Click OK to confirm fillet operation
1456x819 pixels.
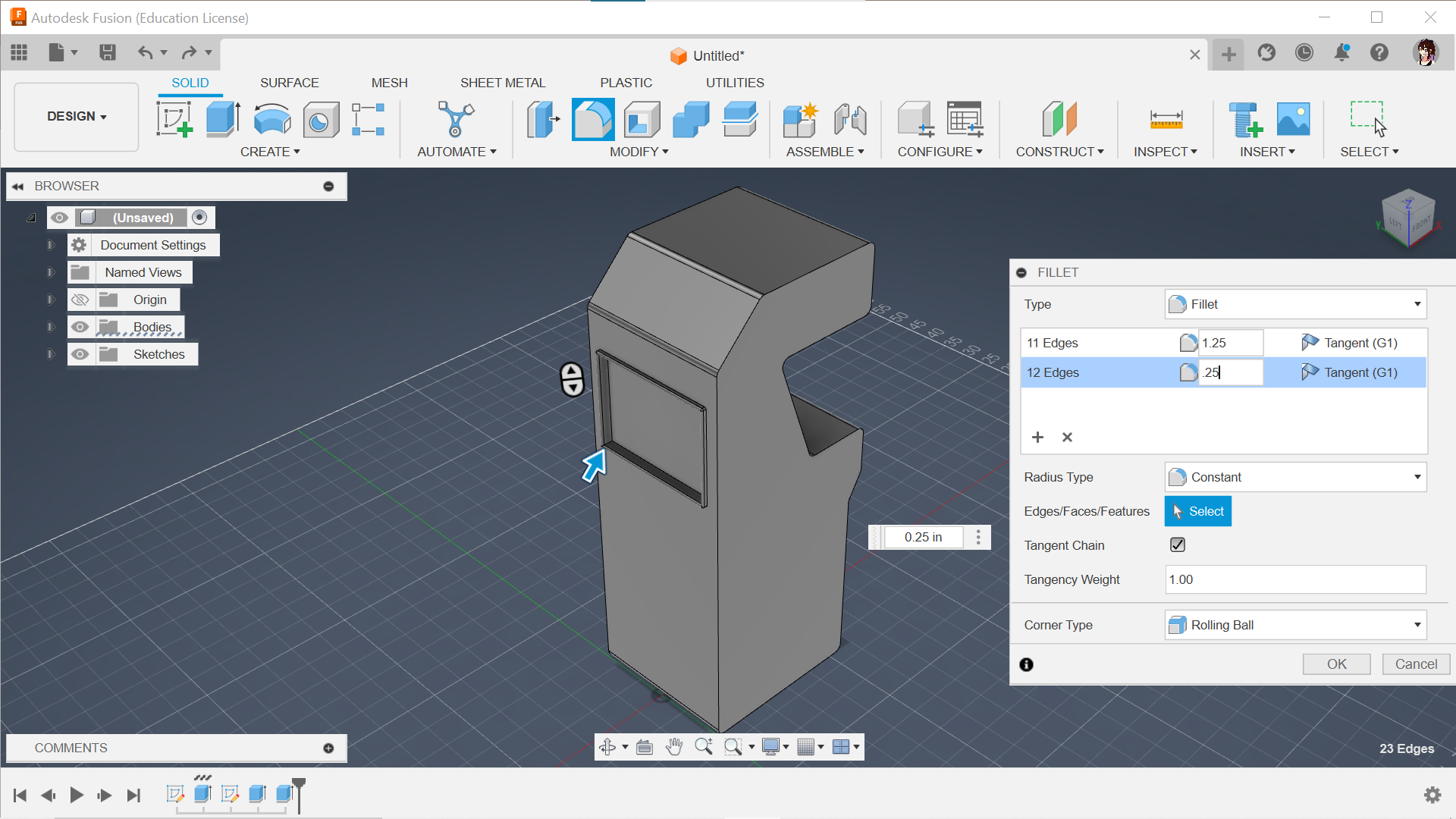(x=1337, y=663)
